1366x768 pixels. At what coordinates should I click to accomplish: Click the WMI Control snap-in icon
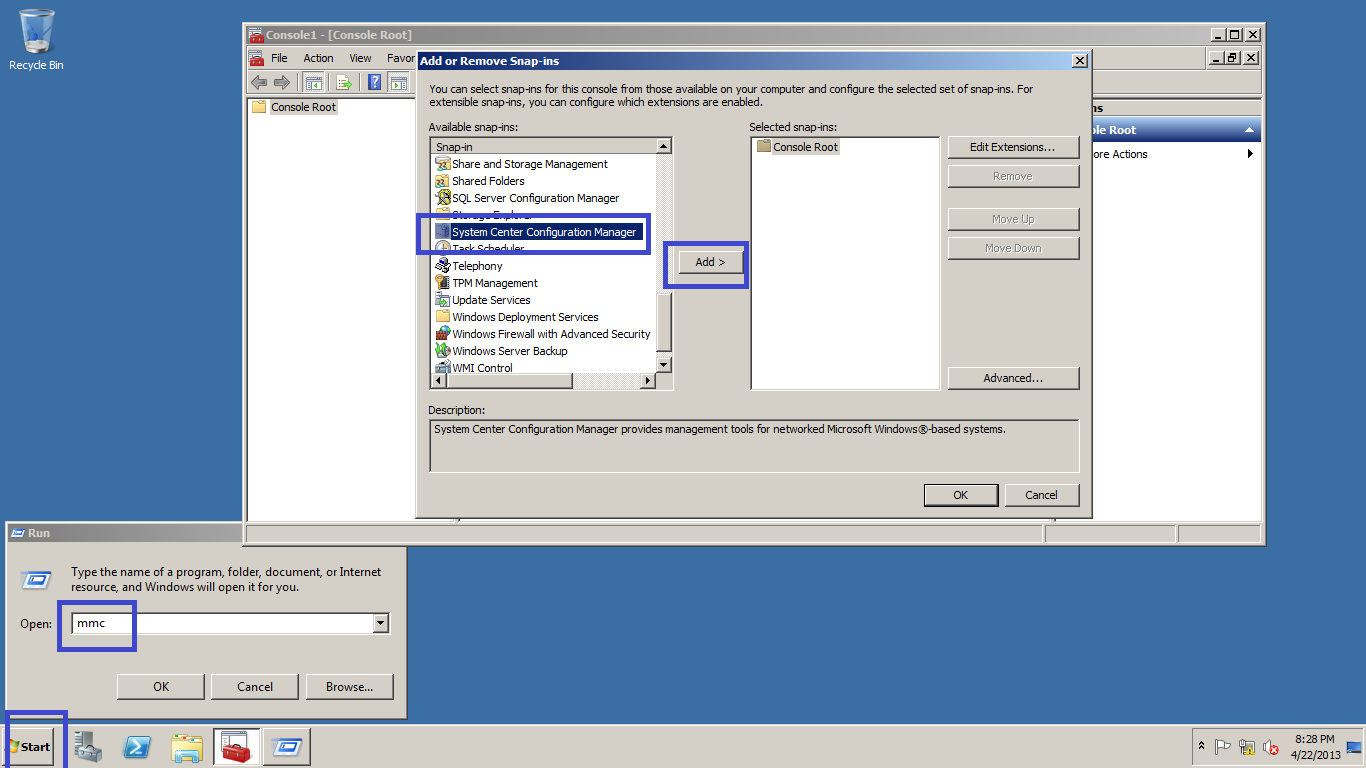coord(443,368)
